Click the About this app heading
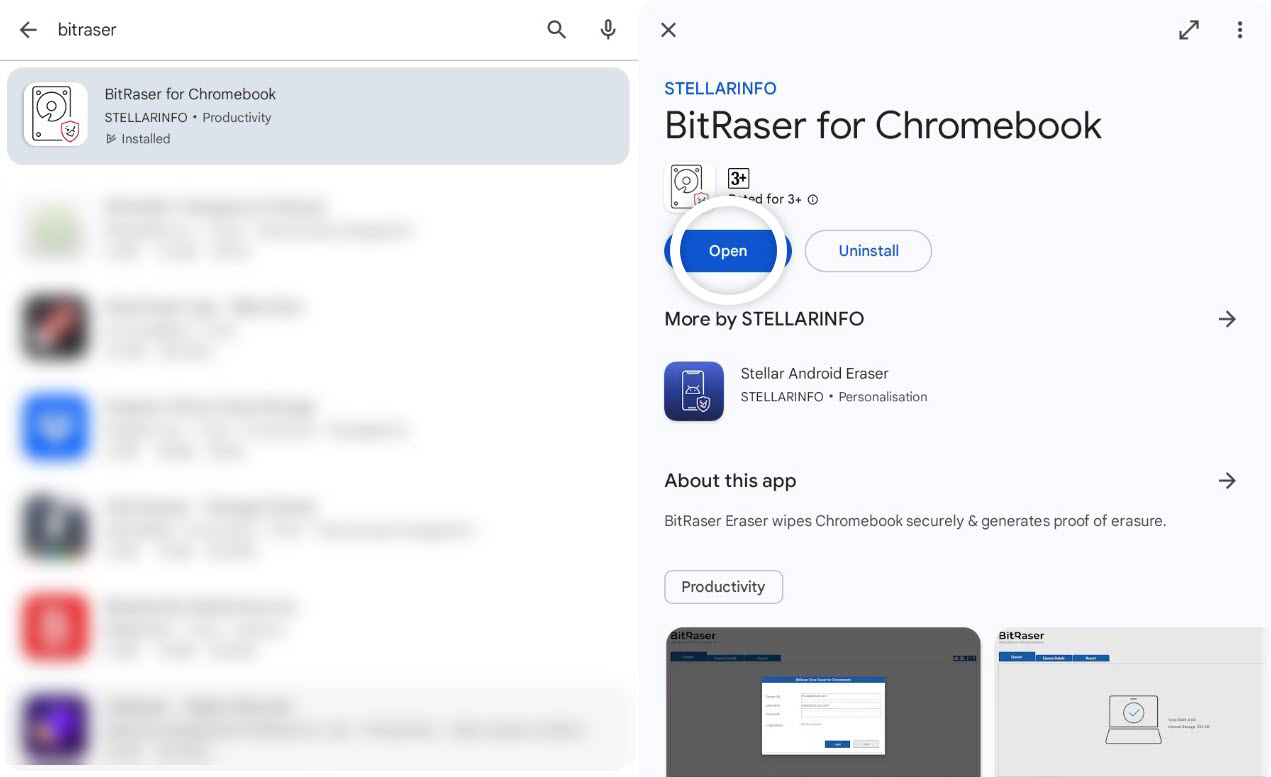The width and height of the screenshot is (1271, 777). click(x=730, y=481)
